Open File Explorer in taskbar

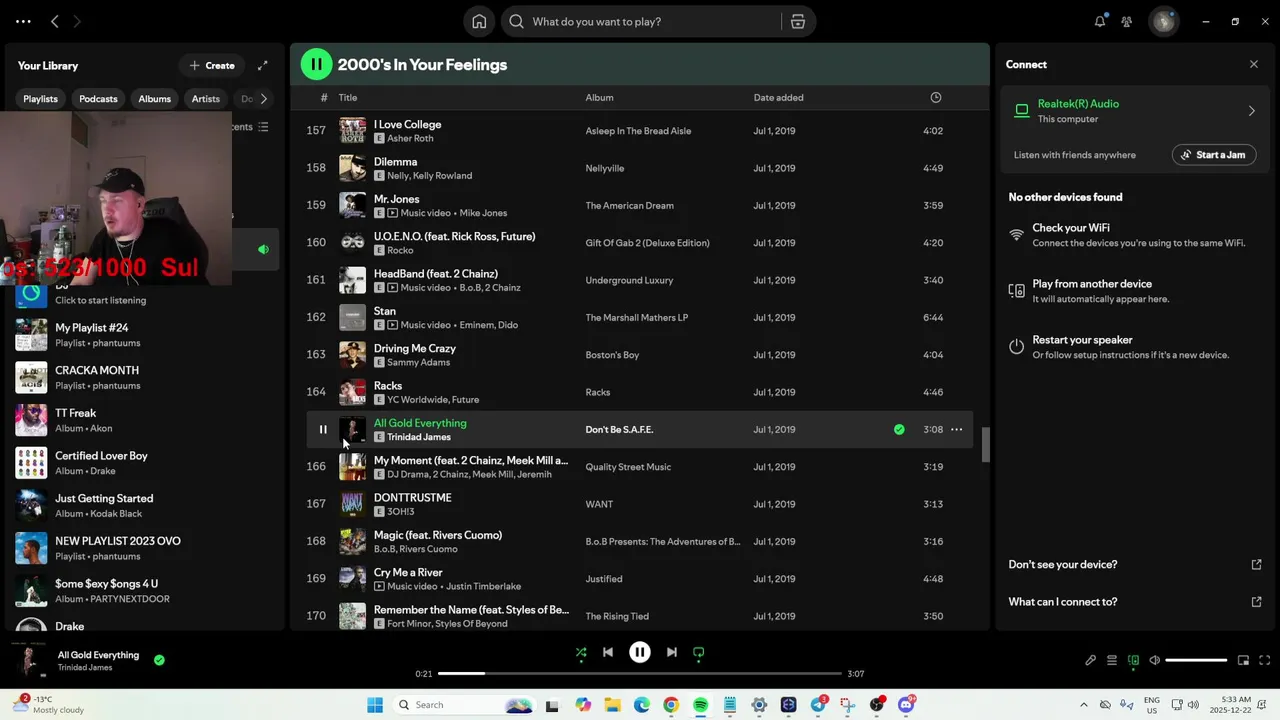(612, 705)
